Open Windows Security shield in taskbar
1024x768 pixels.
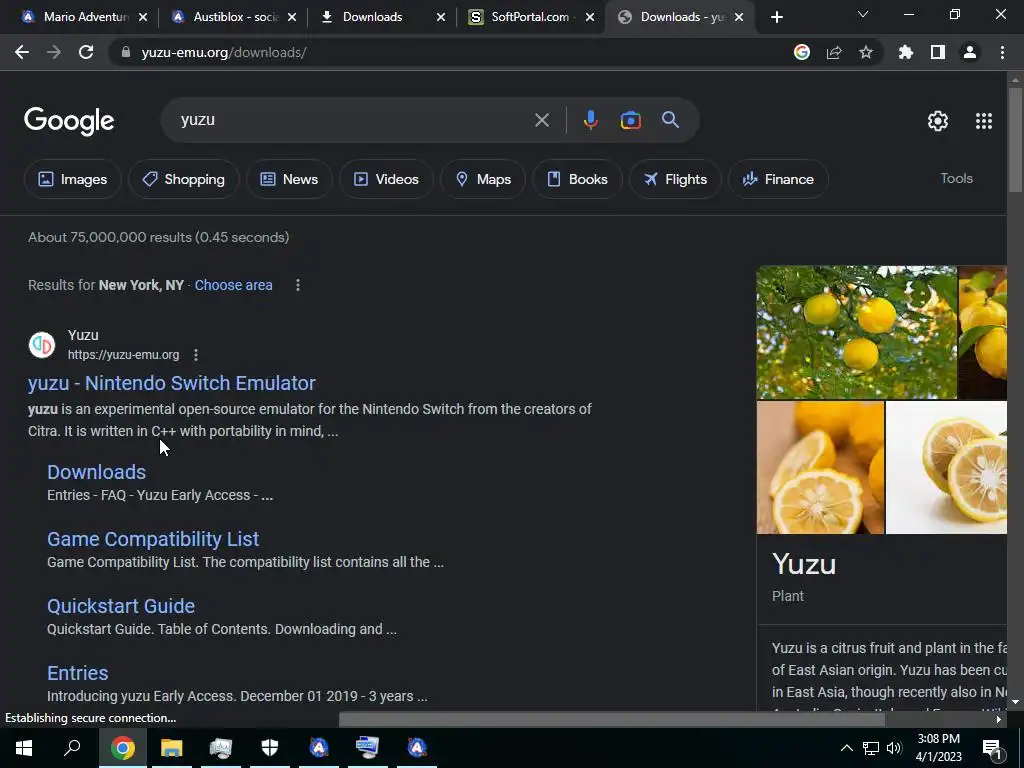point(270,748)
